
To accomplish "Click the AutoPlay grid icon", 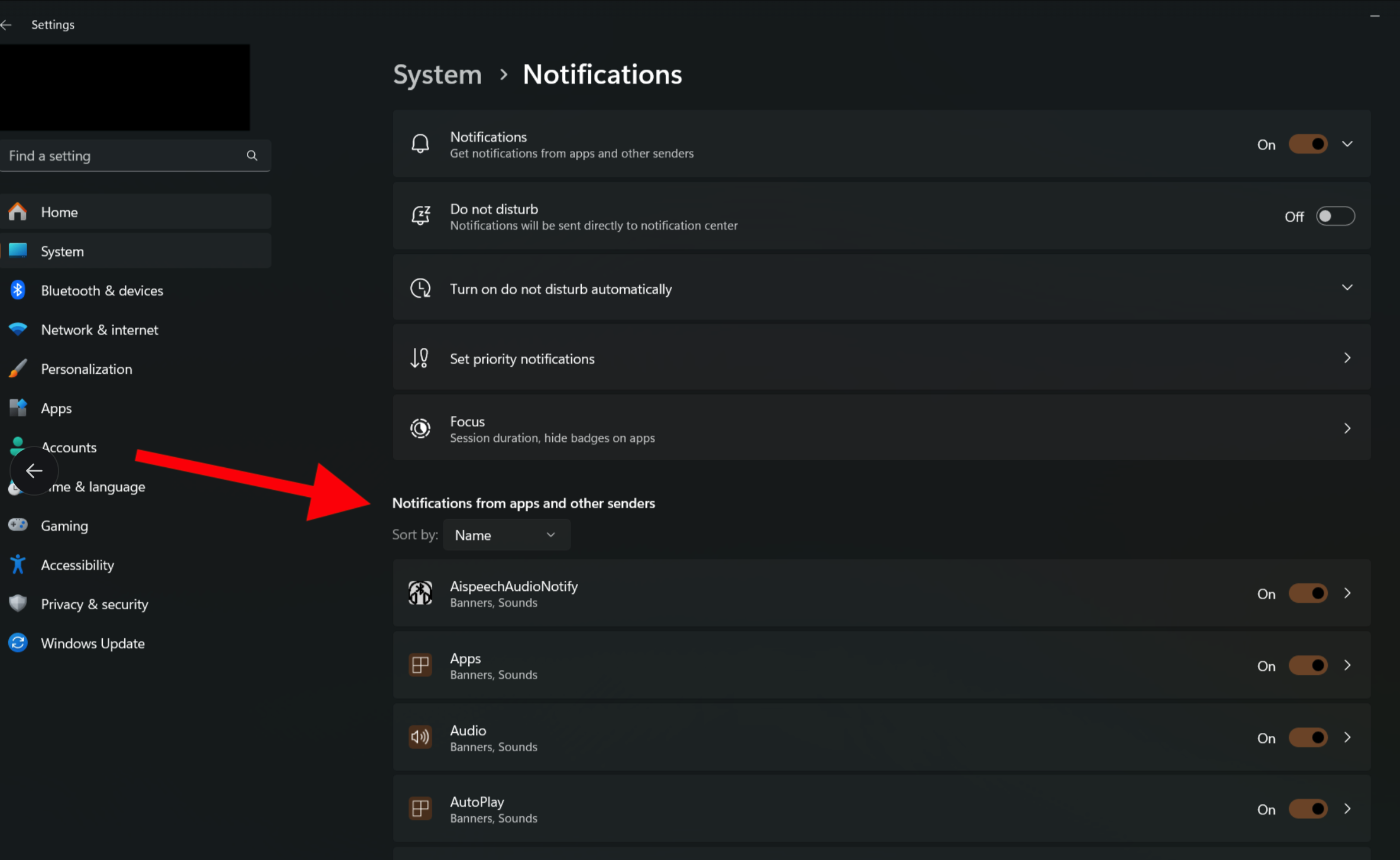I will 420,809.
